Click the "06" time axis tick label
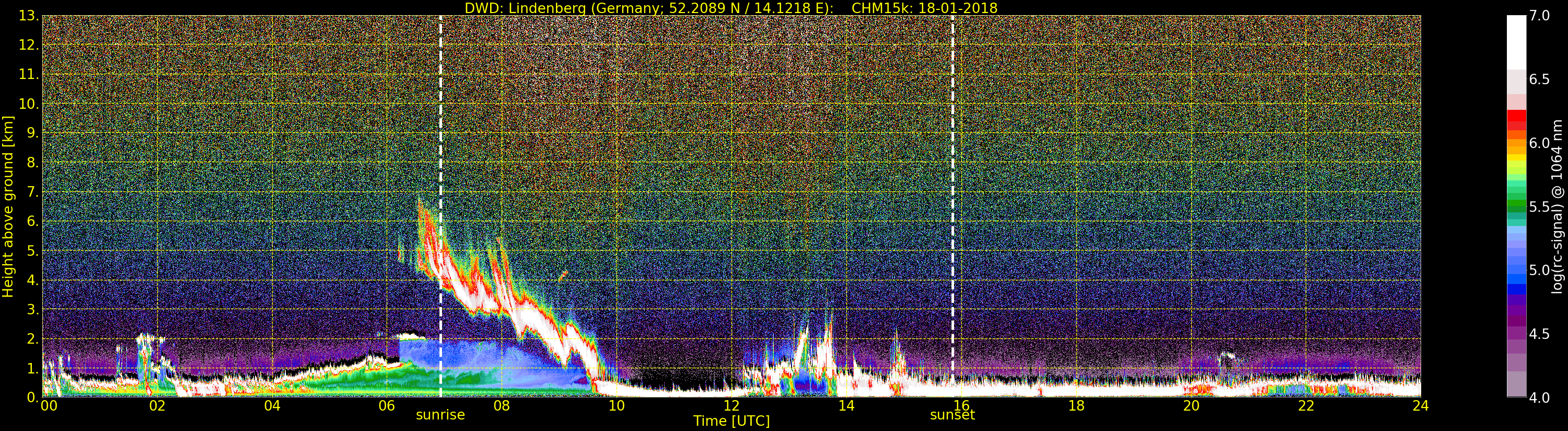This screenshot has width=1568, height=431. 387,406
